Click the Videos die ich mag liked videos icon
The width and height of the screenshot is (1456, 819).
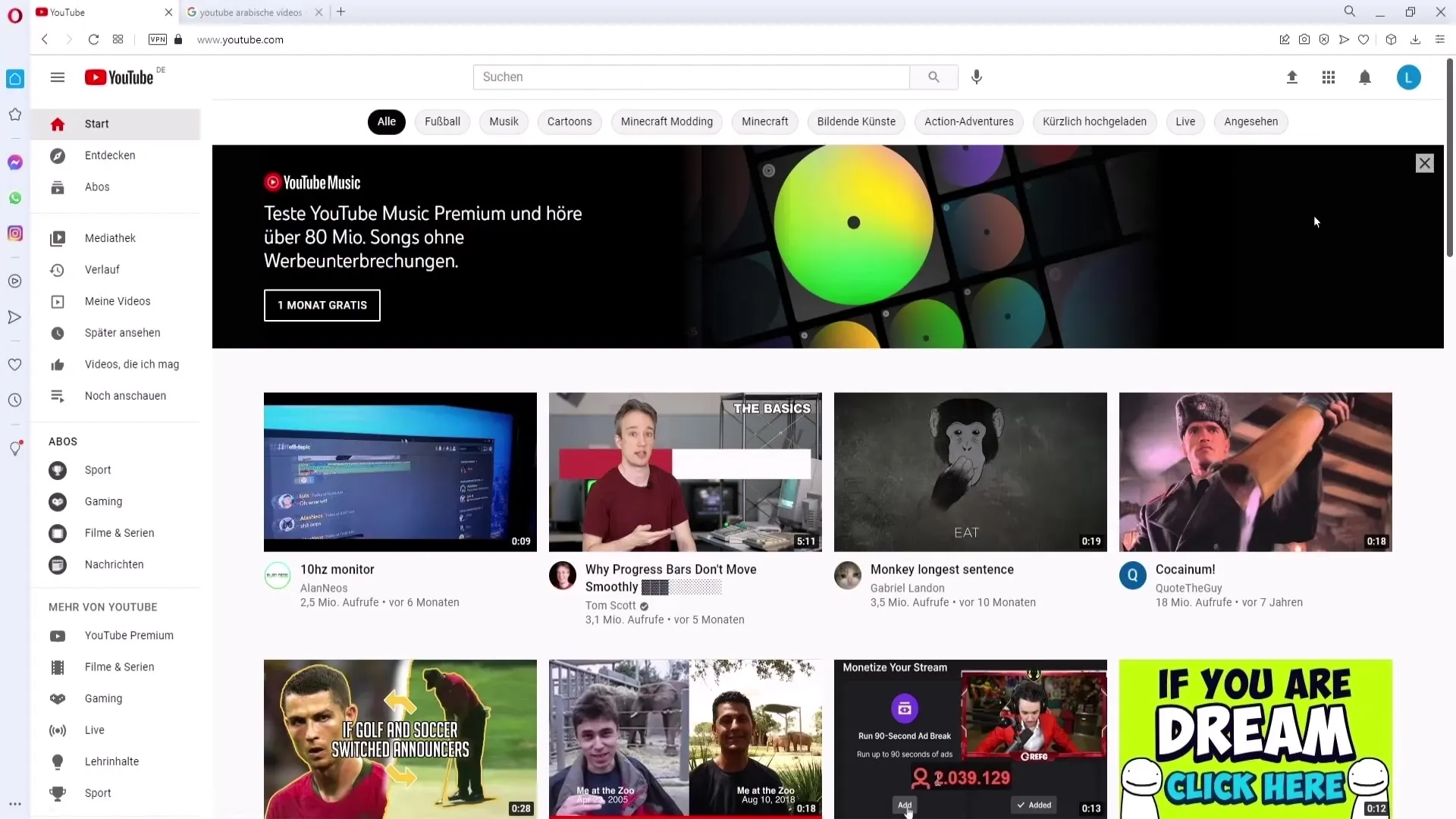tap(57, 364)
